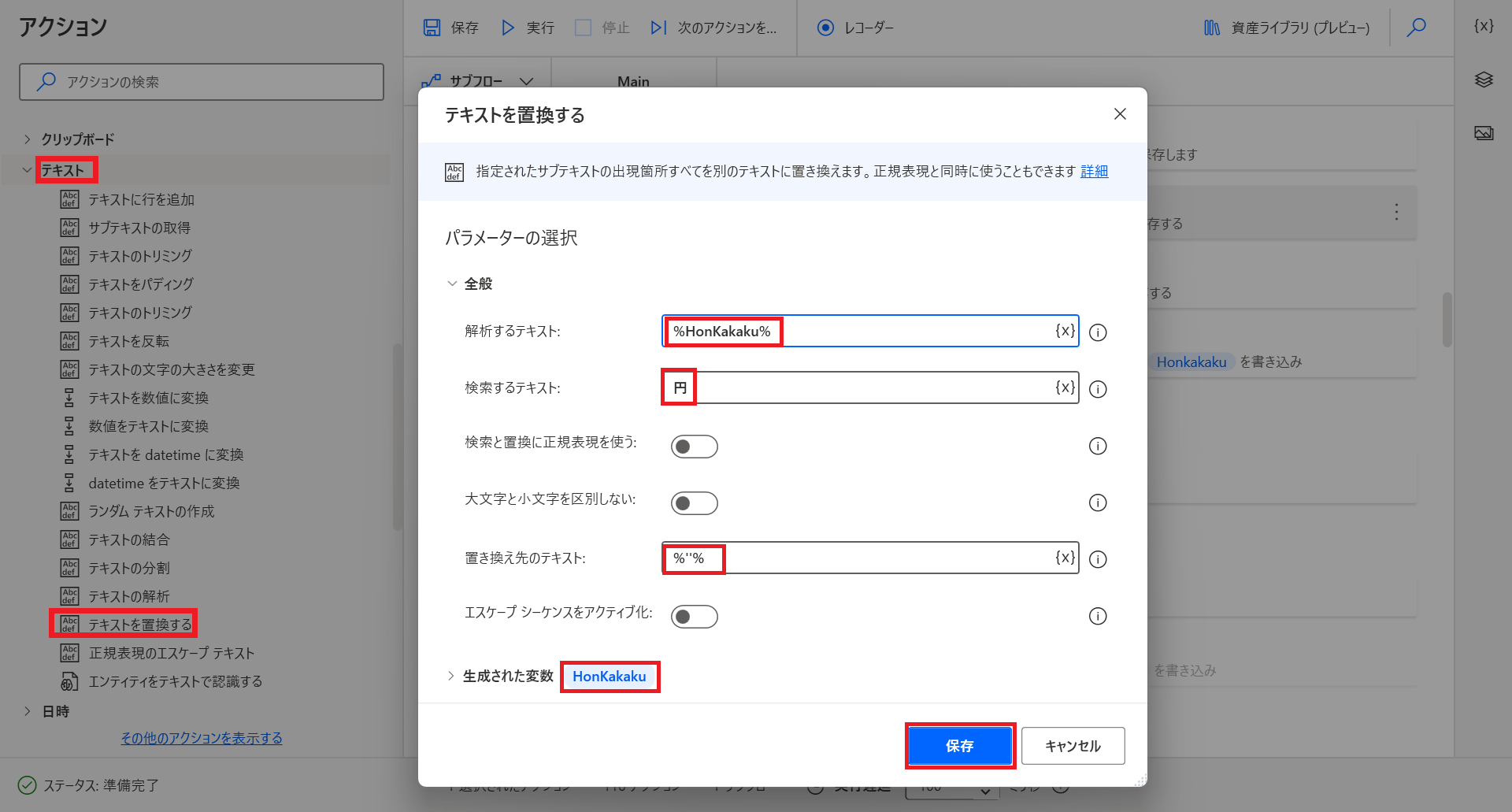Select テキストを datetime に変換 action

tap(166, 454)
